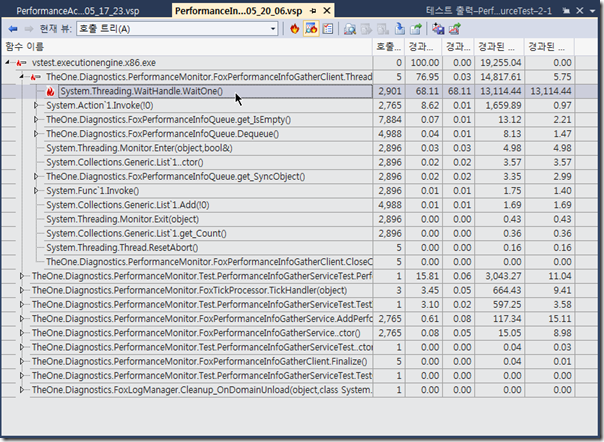This screenshot has height=442, width=604.
Task: Click the noise reduction options icon
Action: (x=328, y=29)
